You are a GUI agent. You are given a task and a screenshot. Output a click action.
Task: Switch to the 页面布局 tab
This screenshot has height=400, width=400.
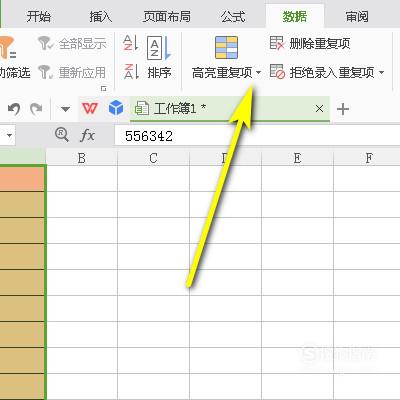coord(167,16)
